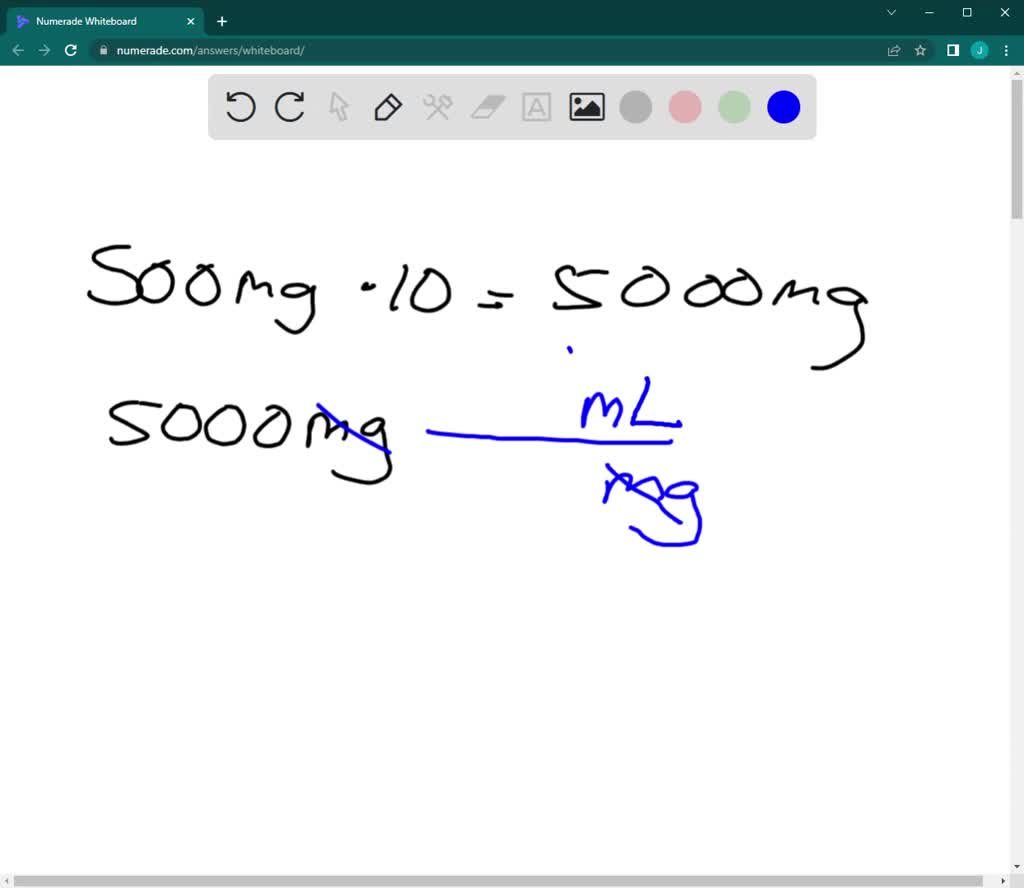The height and width of the screenshot is (888, 1024).
Task: Open the insert image tool
Action: pyautogui.click(x=587, y=107)
